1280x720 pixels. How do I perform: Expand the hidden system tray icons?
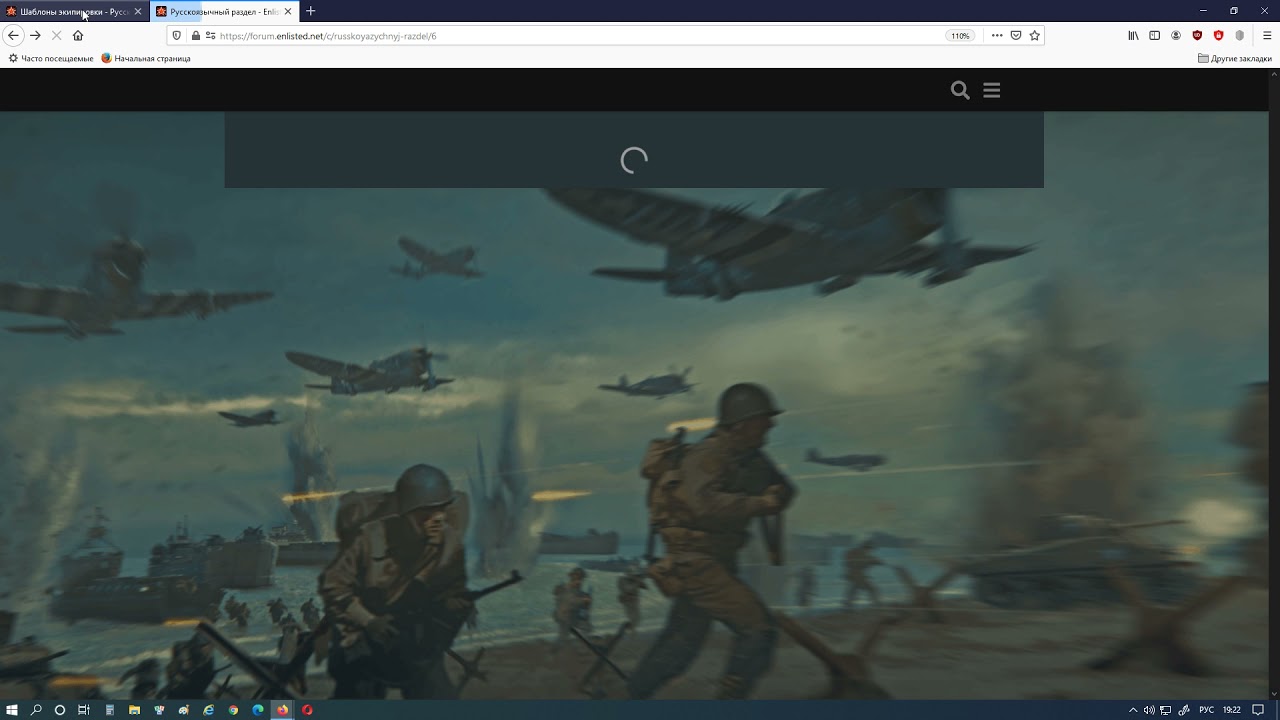[x=1133, y=710]
